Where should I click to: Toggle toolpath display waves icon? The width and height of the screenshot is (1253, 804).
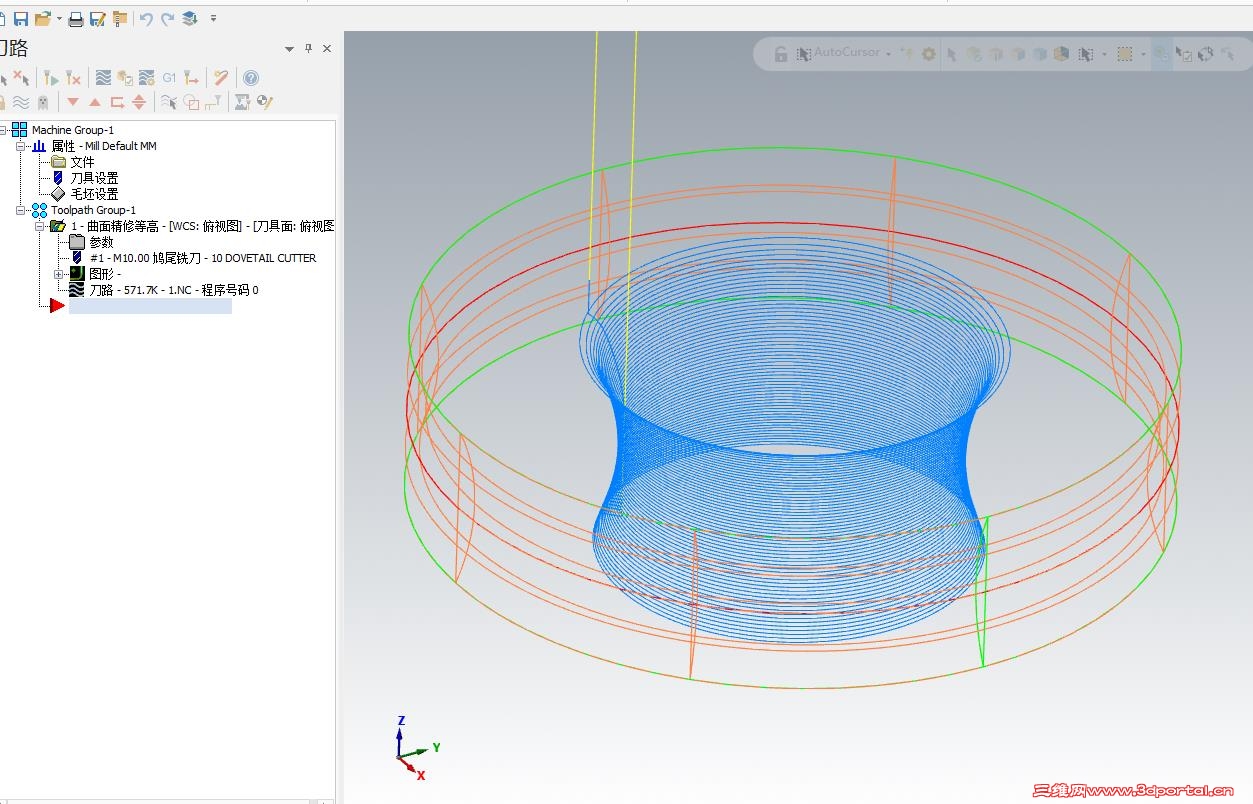click(x=21, y=102)
